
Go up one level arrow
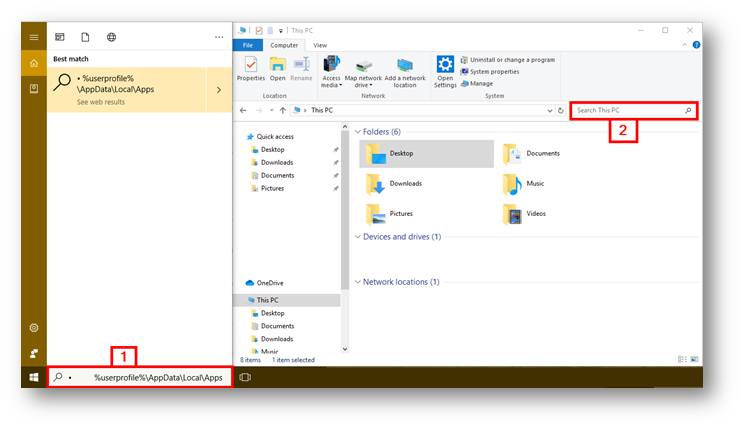(x=283, y=110)
